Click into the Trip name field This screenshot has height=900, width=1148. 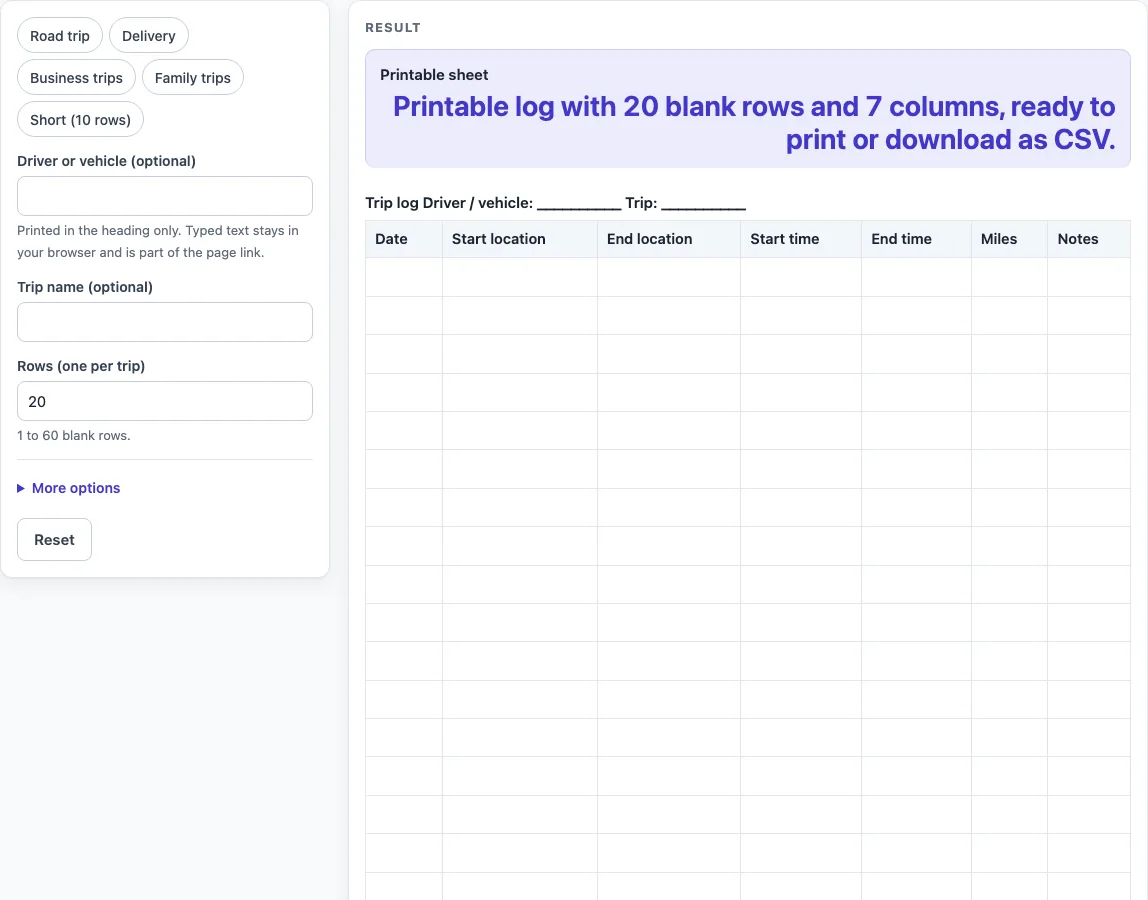point(165,322)
